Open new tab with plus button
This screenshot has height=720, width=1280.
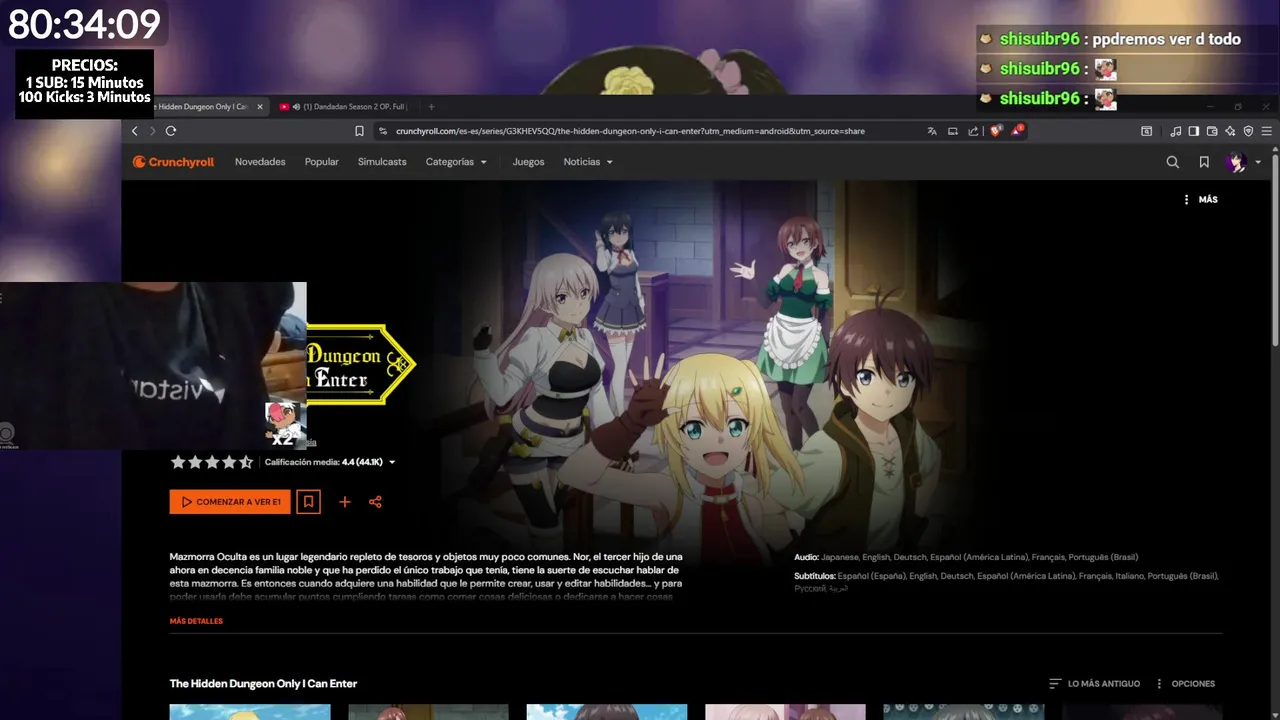point(431,107)
